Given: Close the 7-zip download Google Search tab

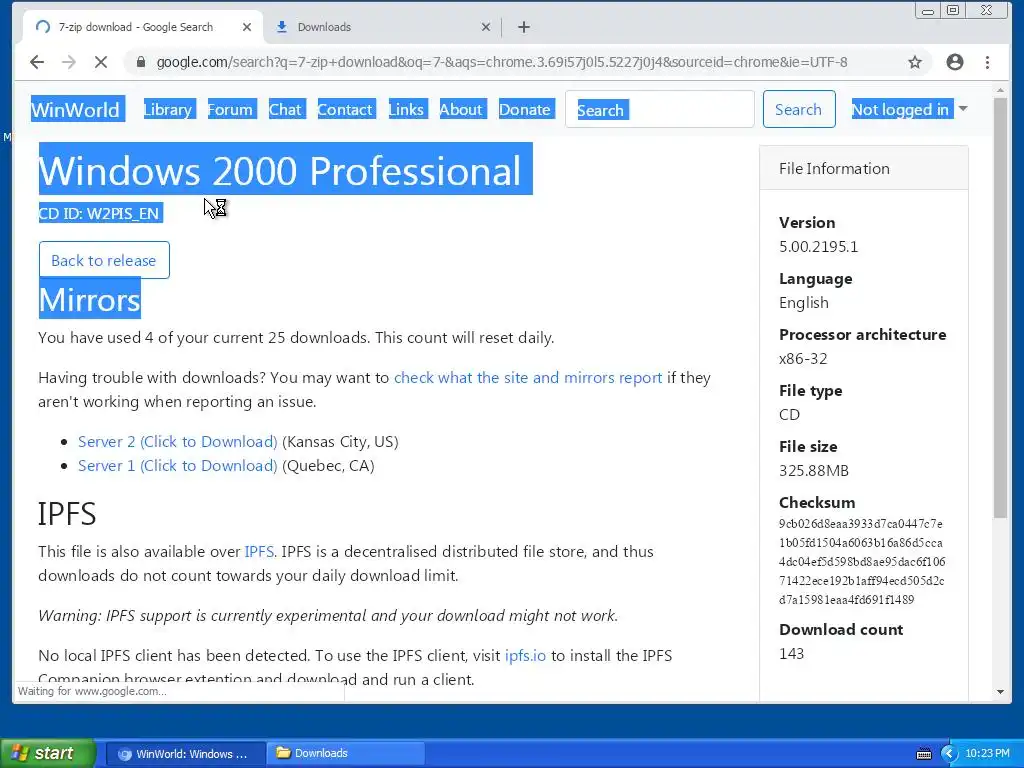Looking at the screenshot, I should tap(246, 27).
